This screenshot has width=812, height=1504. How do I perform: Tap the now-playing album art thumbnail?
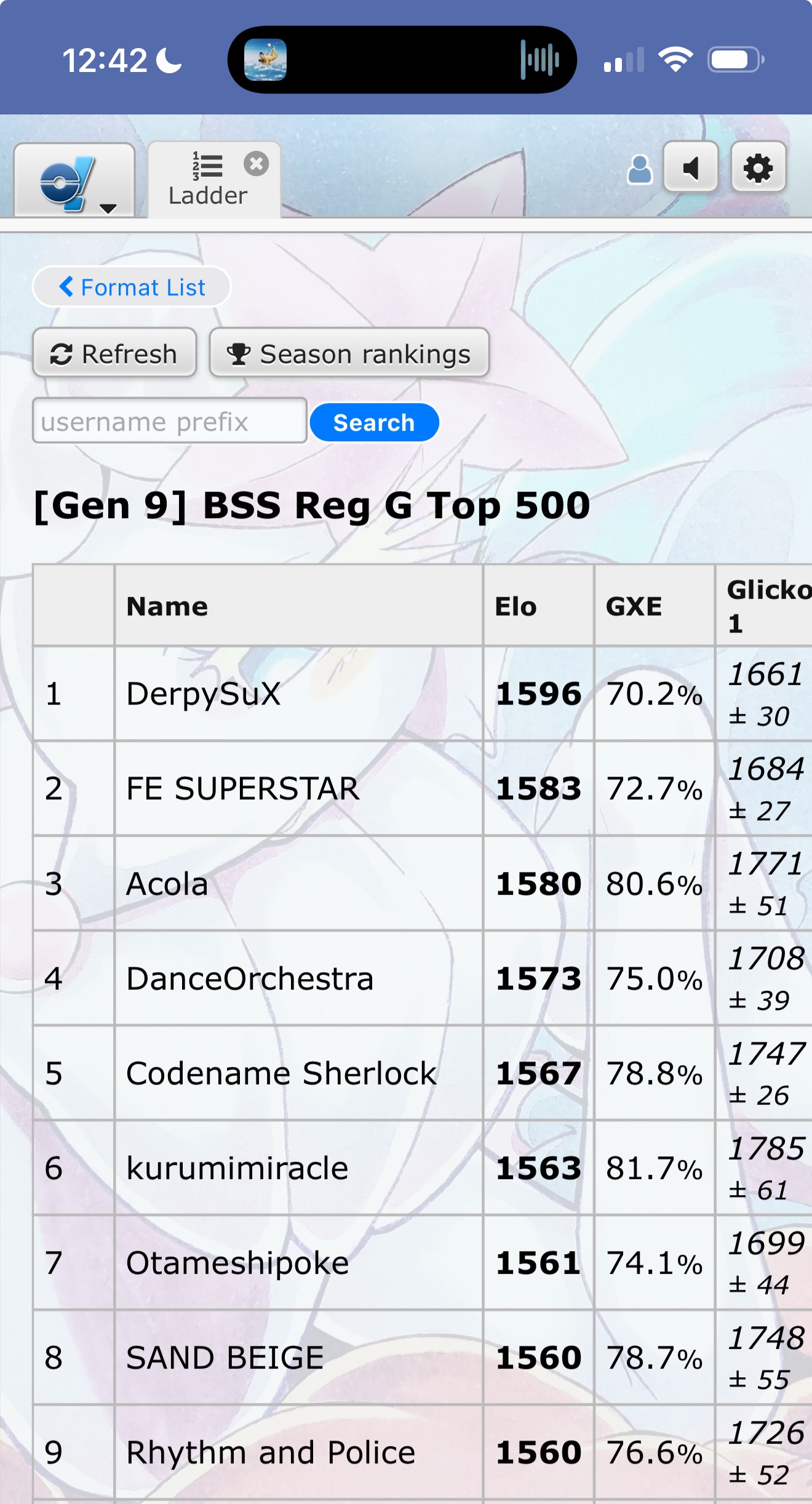coord(265,60)
